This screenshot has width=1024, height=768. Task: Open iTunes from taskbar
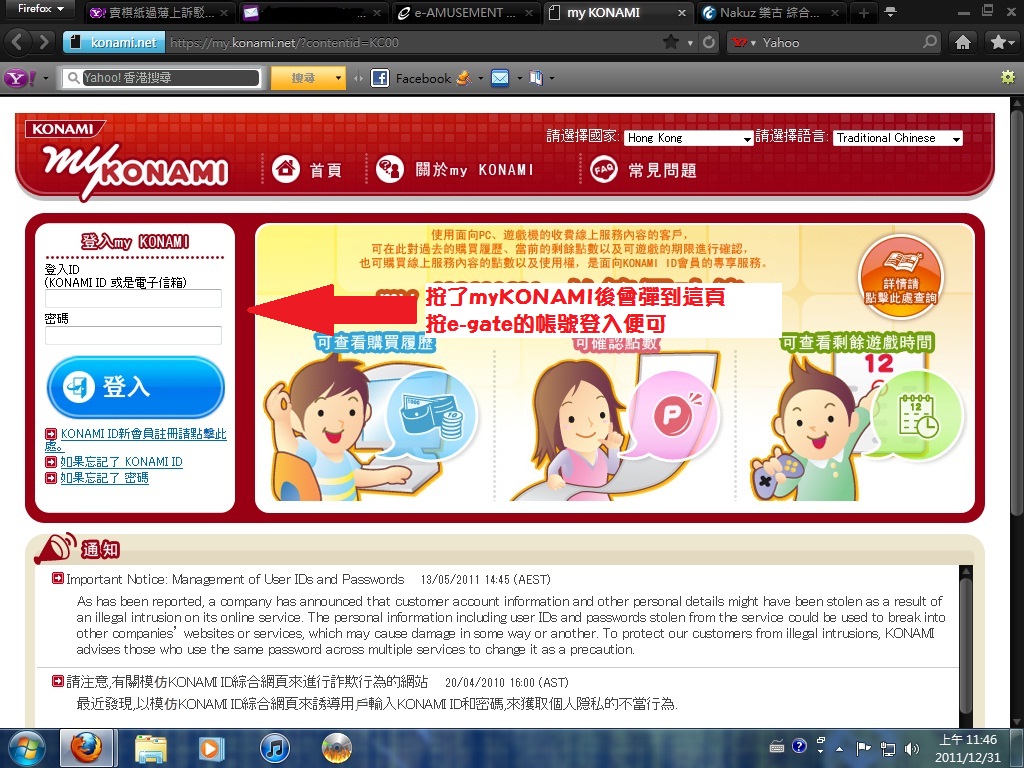pyautogui.click(x=274, y=748)
